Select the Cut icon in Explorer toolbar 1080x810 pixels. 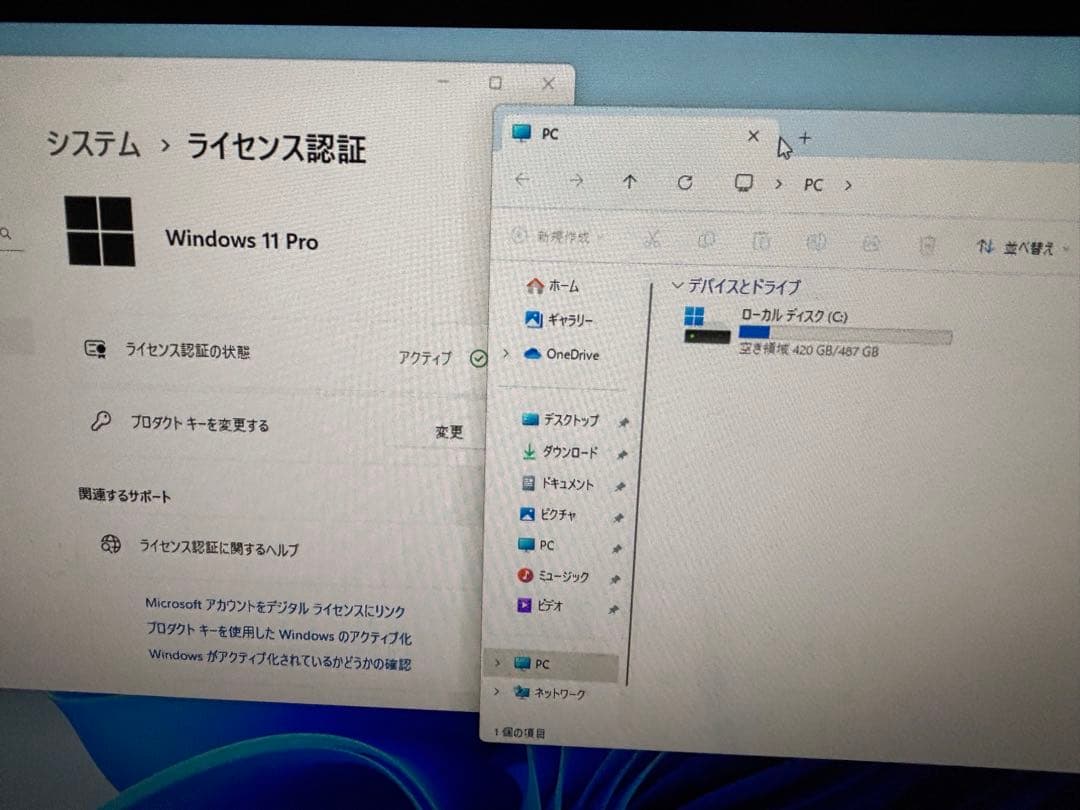pyautogui.click(x=653, y=241)
